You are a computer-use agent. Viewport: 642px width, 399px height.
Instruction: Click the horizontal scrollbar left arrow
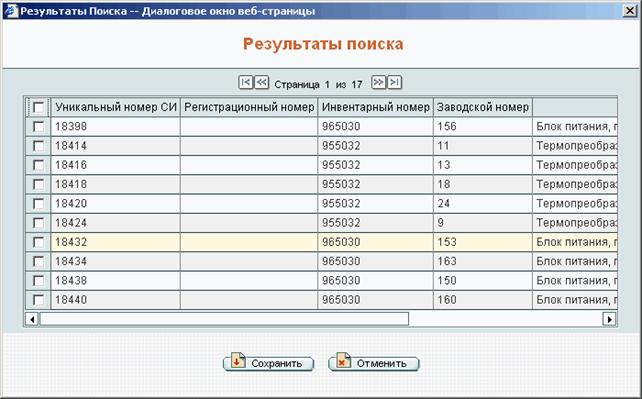tap(32, 319)
